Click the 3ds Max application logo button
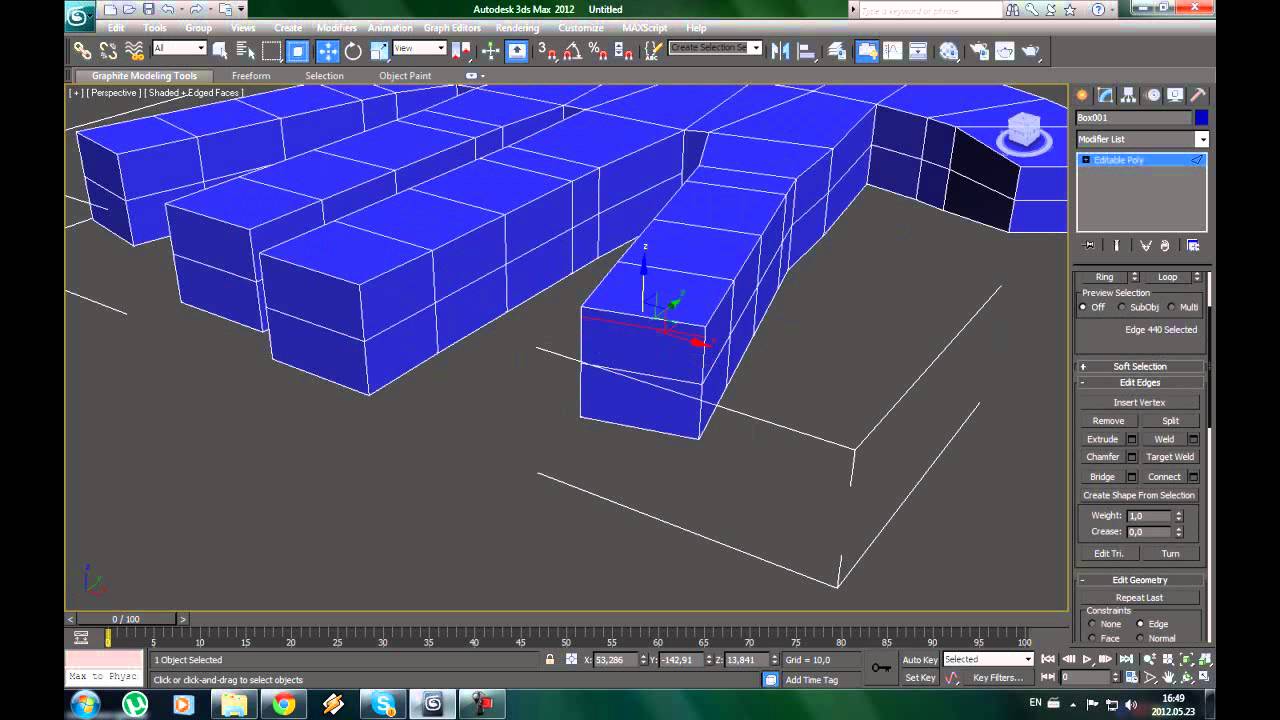The image size is (1280, 720). (80, 14)
